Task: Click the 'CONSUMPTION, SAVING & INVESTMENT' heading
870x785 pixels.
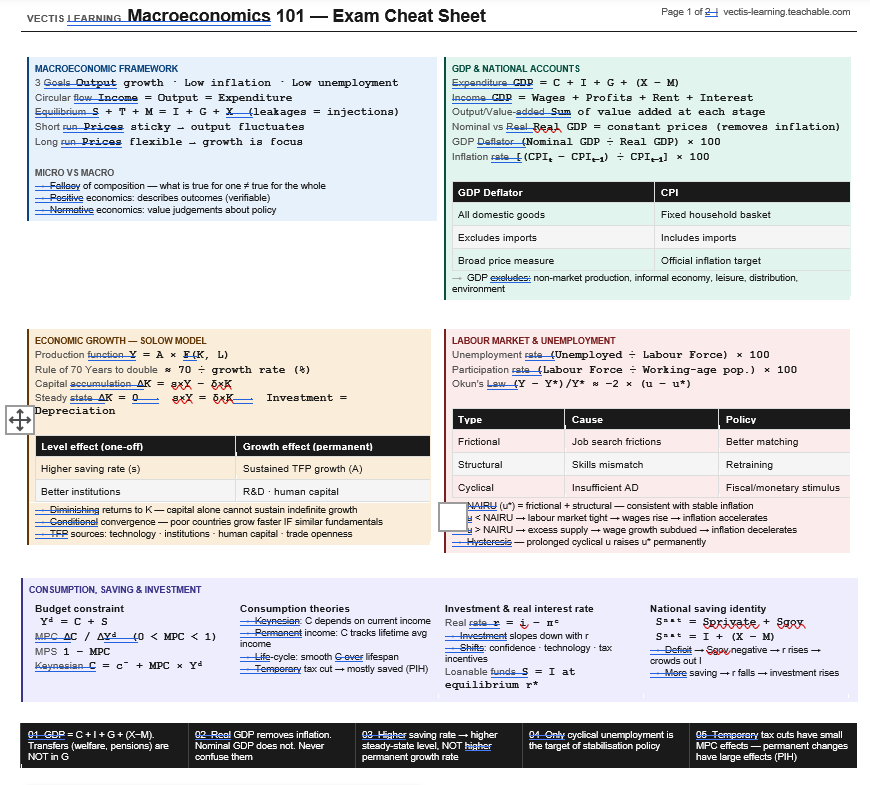Action: 115,590
